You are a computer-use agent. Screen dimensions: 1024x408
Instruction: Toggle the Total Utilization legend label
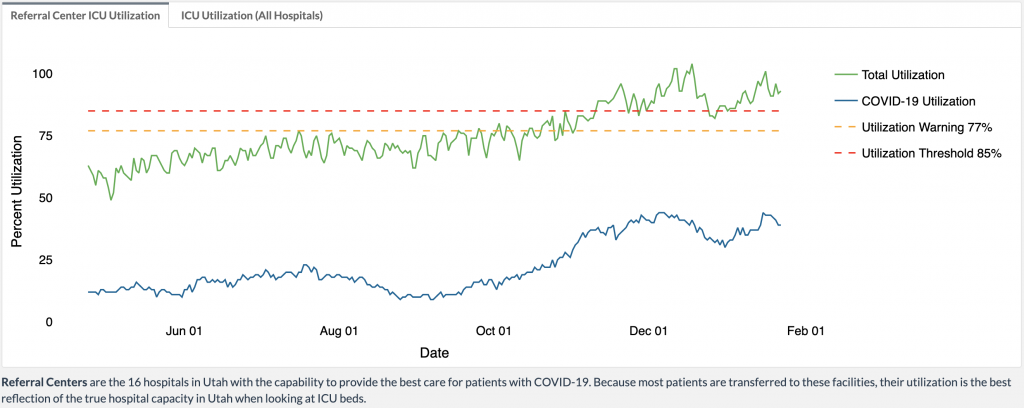(903, 74)
